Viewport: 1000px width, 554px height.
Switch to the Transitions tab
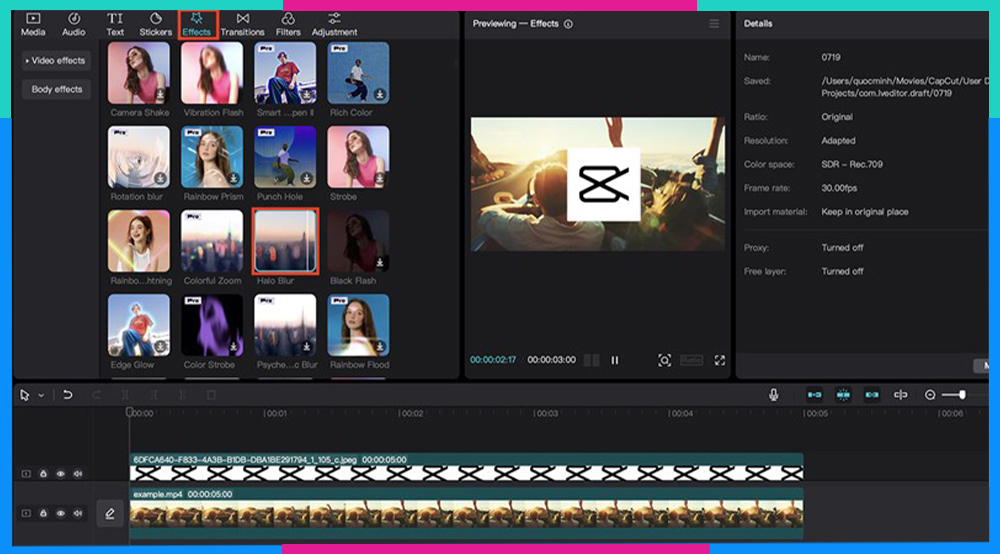click(x=242, y=24)
